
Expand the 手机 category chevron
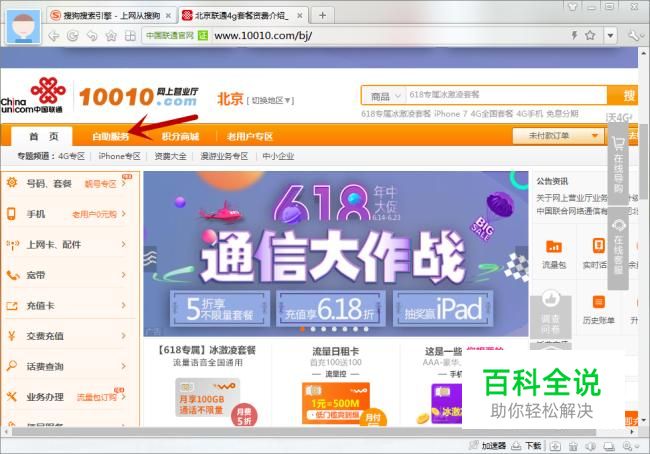click(124, 214)
